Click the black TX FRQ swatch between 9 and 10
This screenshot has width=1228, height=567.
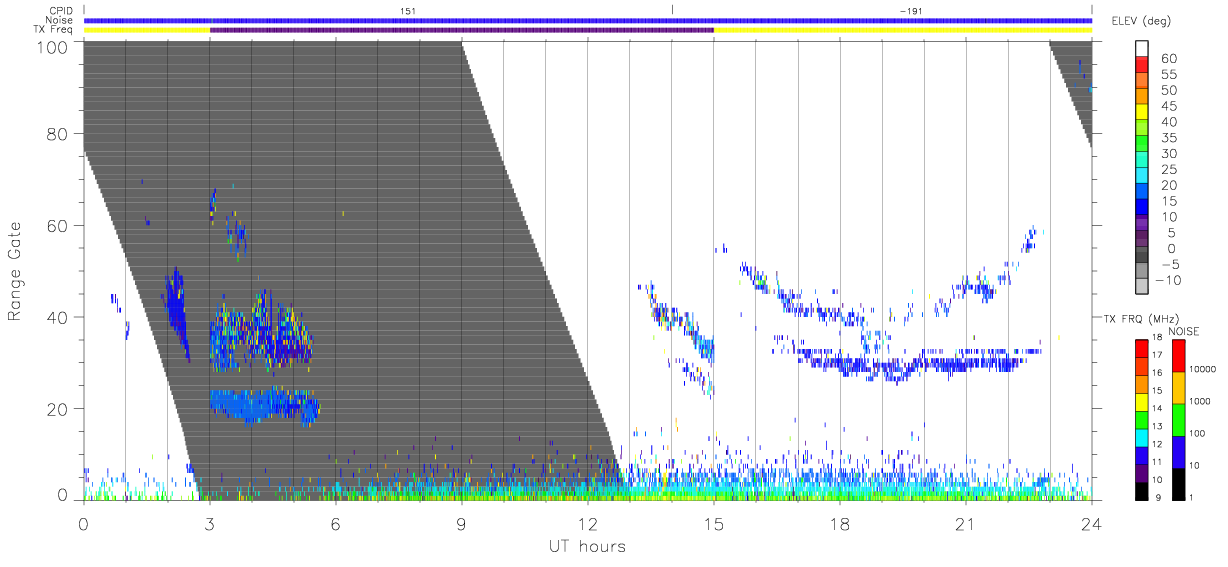click(x=1142, y=490)
